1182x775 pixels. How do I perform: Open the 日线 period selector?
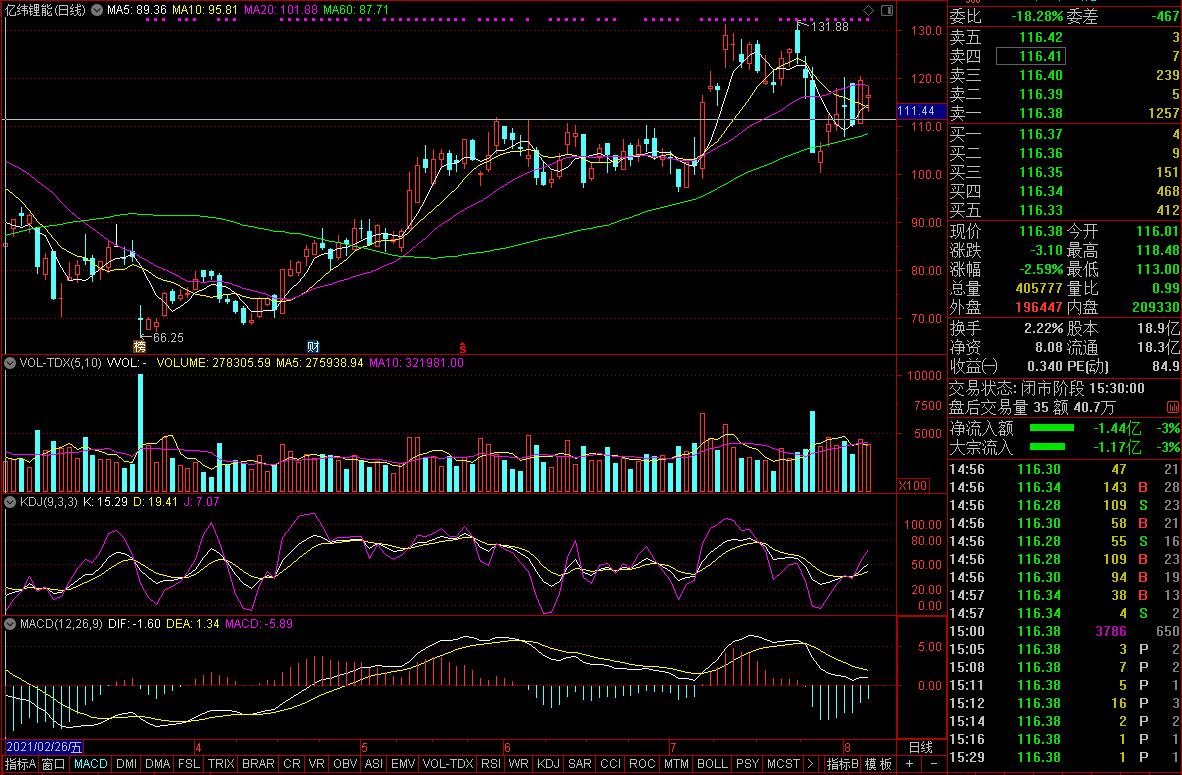[x=920, y=746]
